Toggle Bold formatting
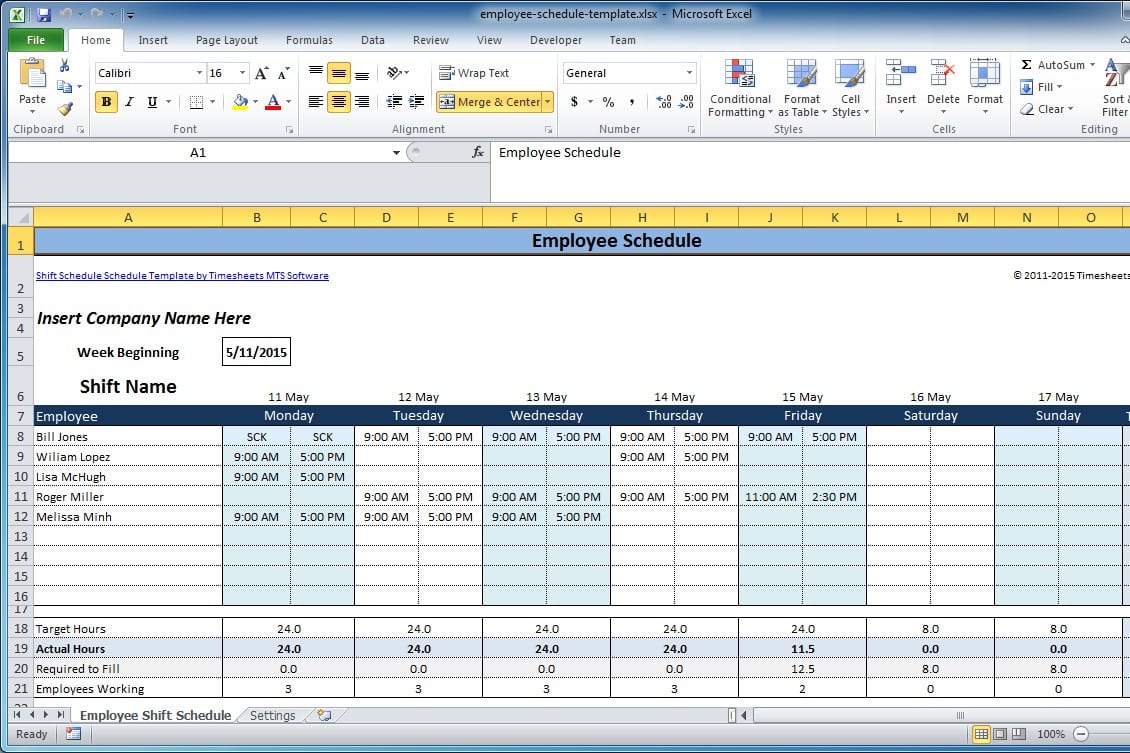This screenshot has height=753, width=1130. [106, 102]
